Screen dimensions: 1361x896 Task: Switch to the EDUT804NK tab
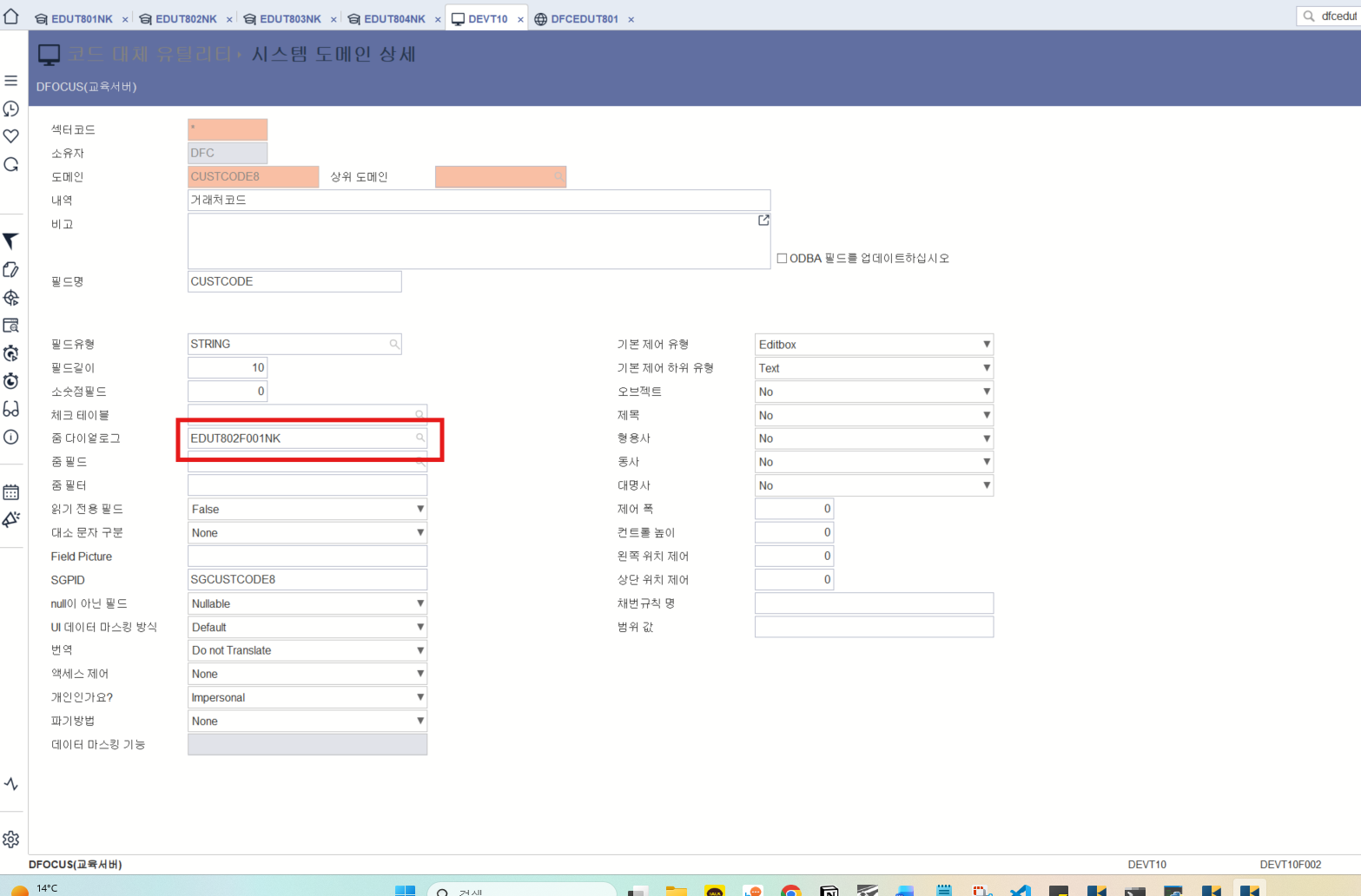394,19
